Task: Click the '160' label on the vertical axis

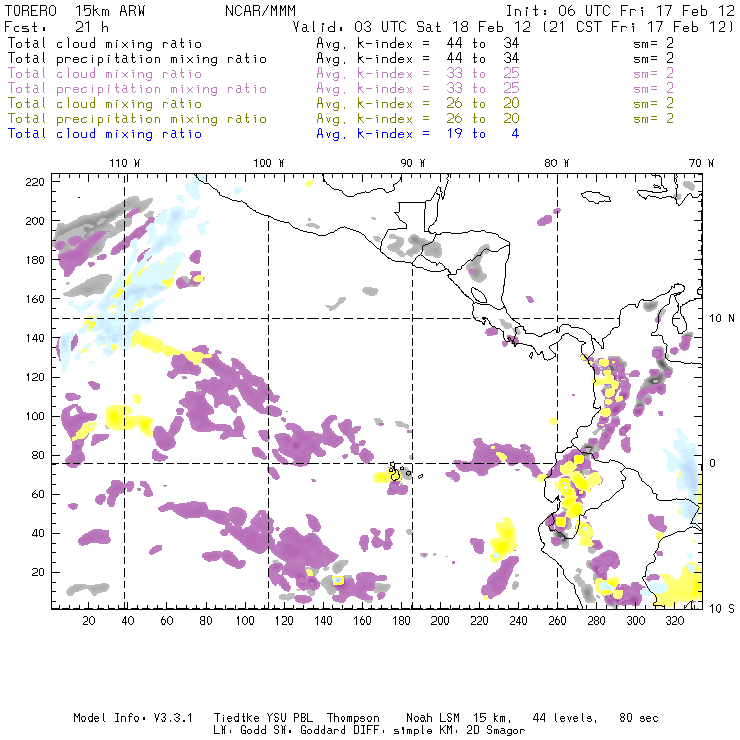Action: (x=35, y=299)
